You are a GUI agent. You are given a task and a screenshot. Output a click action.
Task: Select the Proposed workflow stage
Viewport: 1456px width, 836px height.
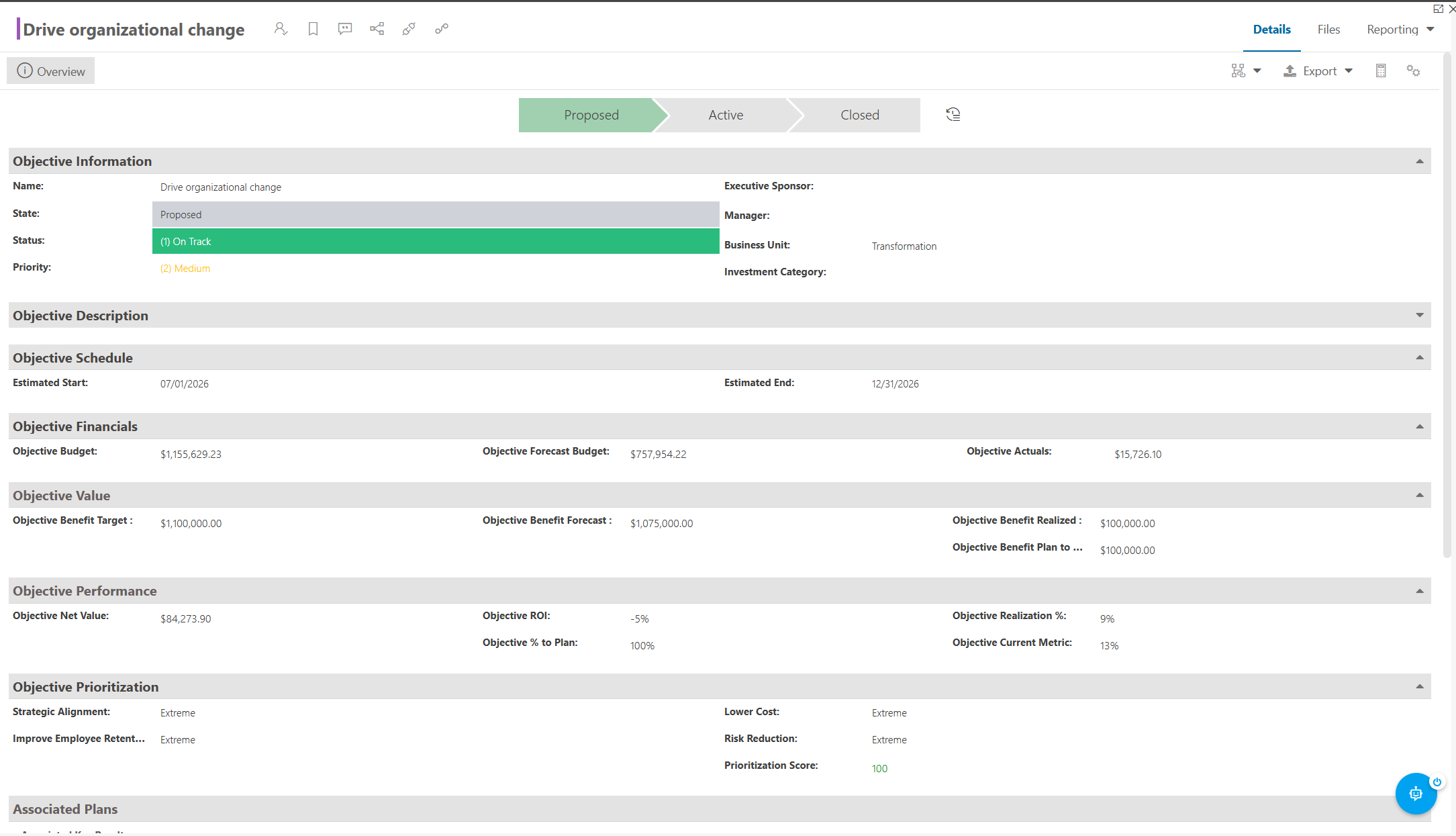[591, 115]
